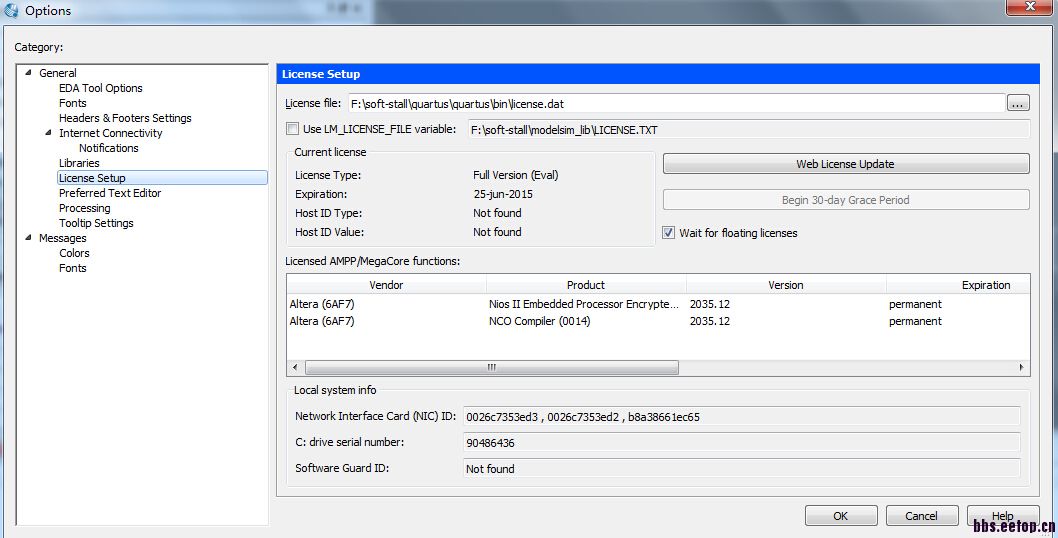Viewport: 1058px width, 538px height.
Task: Open Preferred Text Editor settings
Action: click(110, 193)
